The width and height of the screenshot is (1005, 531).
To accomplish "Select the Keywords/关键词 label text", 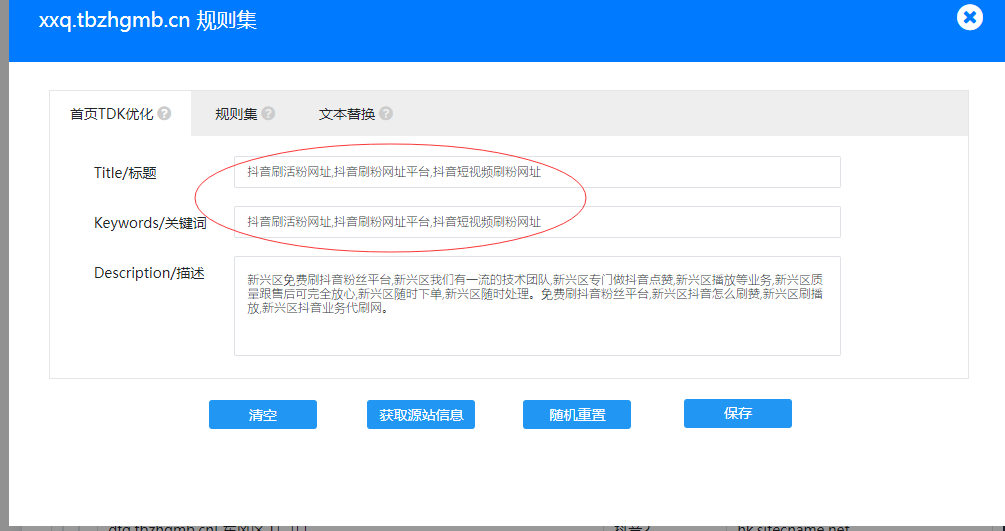I will click(150, 223).
